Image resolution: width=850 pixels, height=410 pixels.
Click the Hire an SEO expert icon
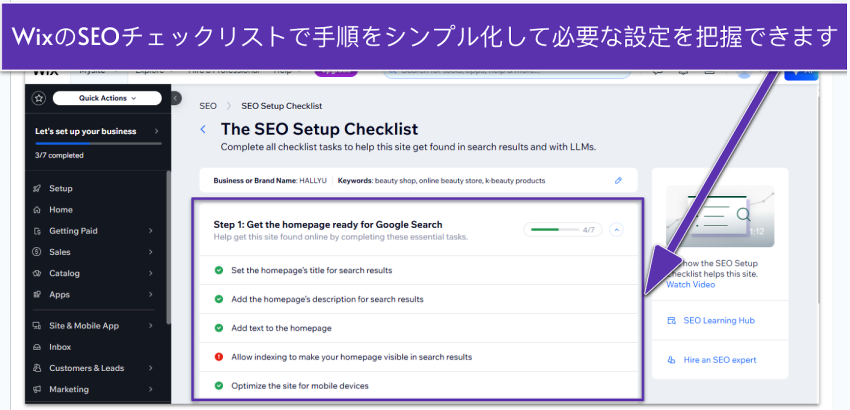click(x=672, y=360)
